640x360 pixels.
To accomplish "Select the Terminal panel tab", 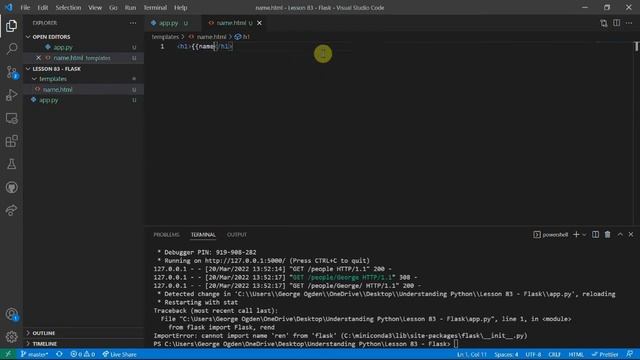I will (x=203, y=235).
